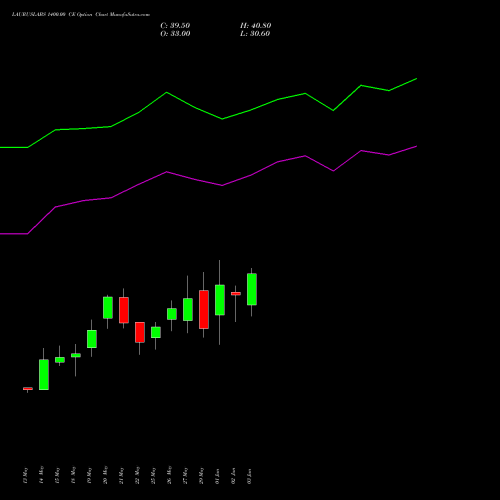
Task: Click the '21 May' date axis label
Action: click(x=121, y=475)
